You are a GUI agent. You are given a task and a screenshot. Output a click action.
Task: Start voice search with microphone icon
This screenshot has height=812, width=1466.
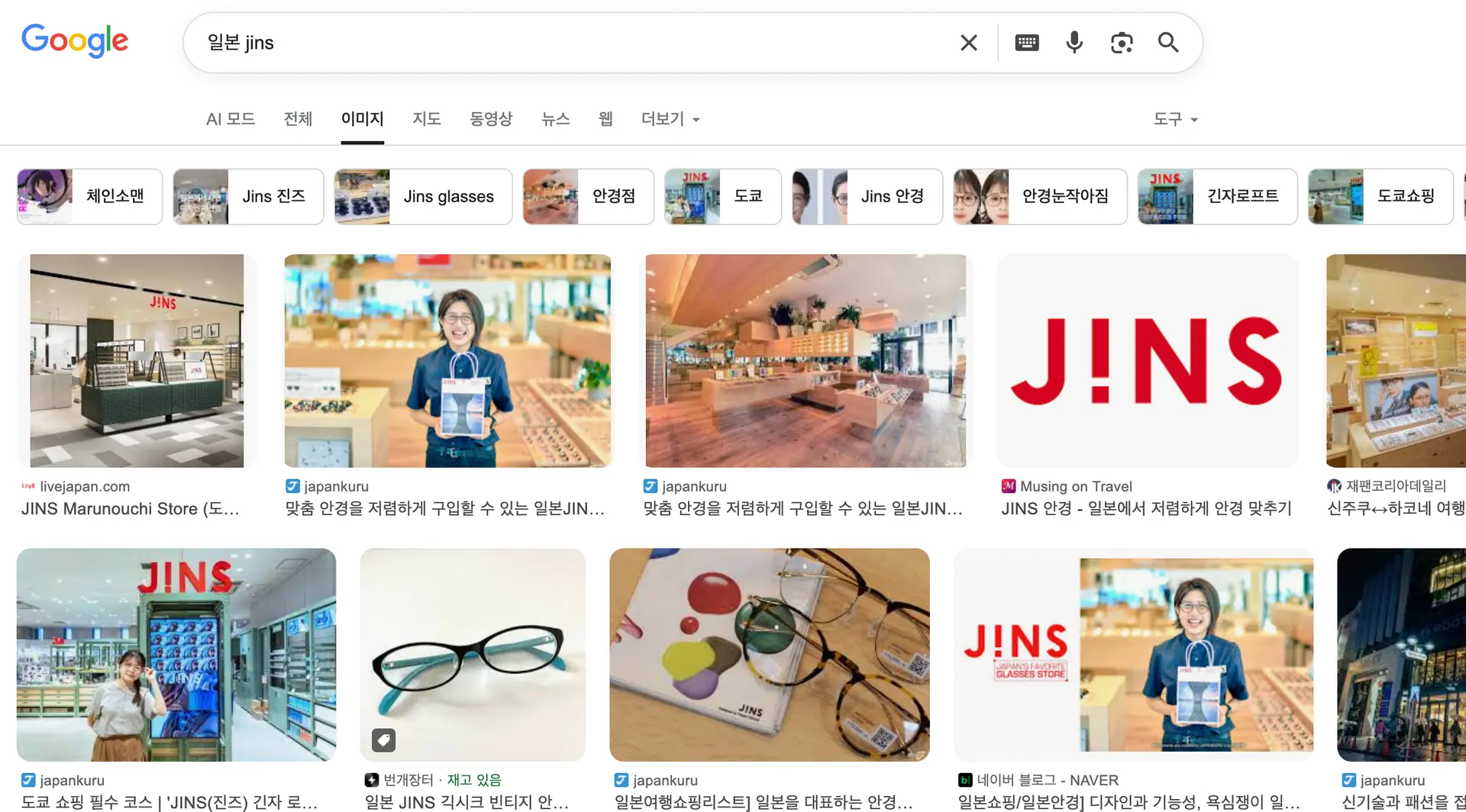click(1074, 43)
